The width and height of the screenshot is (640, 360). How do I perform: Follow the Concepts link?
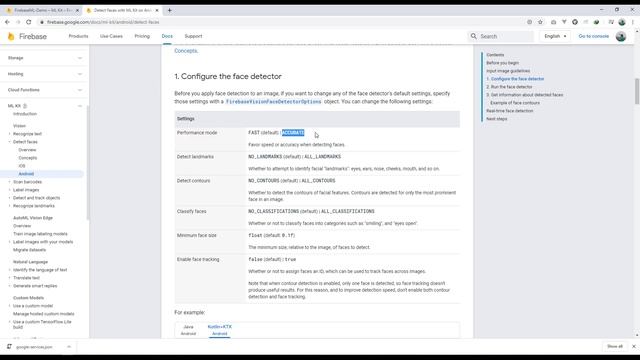[x=186, y=51]
